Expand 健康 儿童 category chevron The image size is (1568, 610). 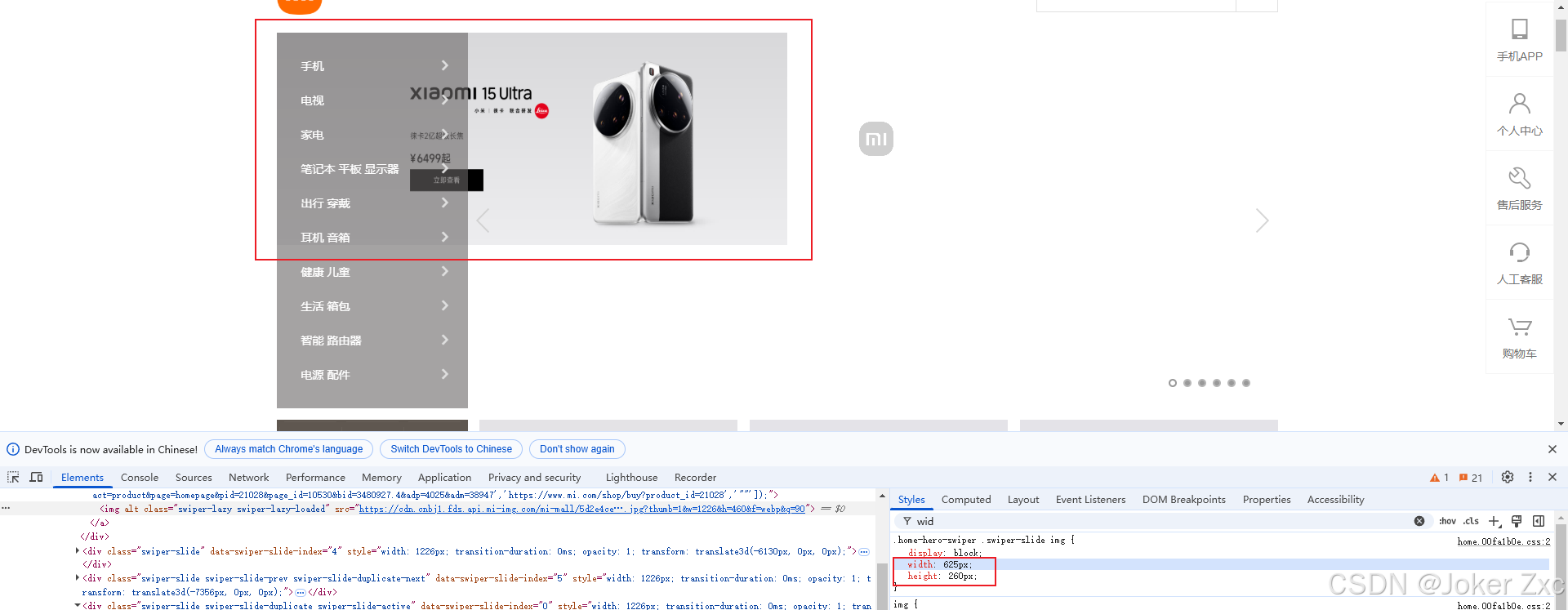click(x=445, y=271)
